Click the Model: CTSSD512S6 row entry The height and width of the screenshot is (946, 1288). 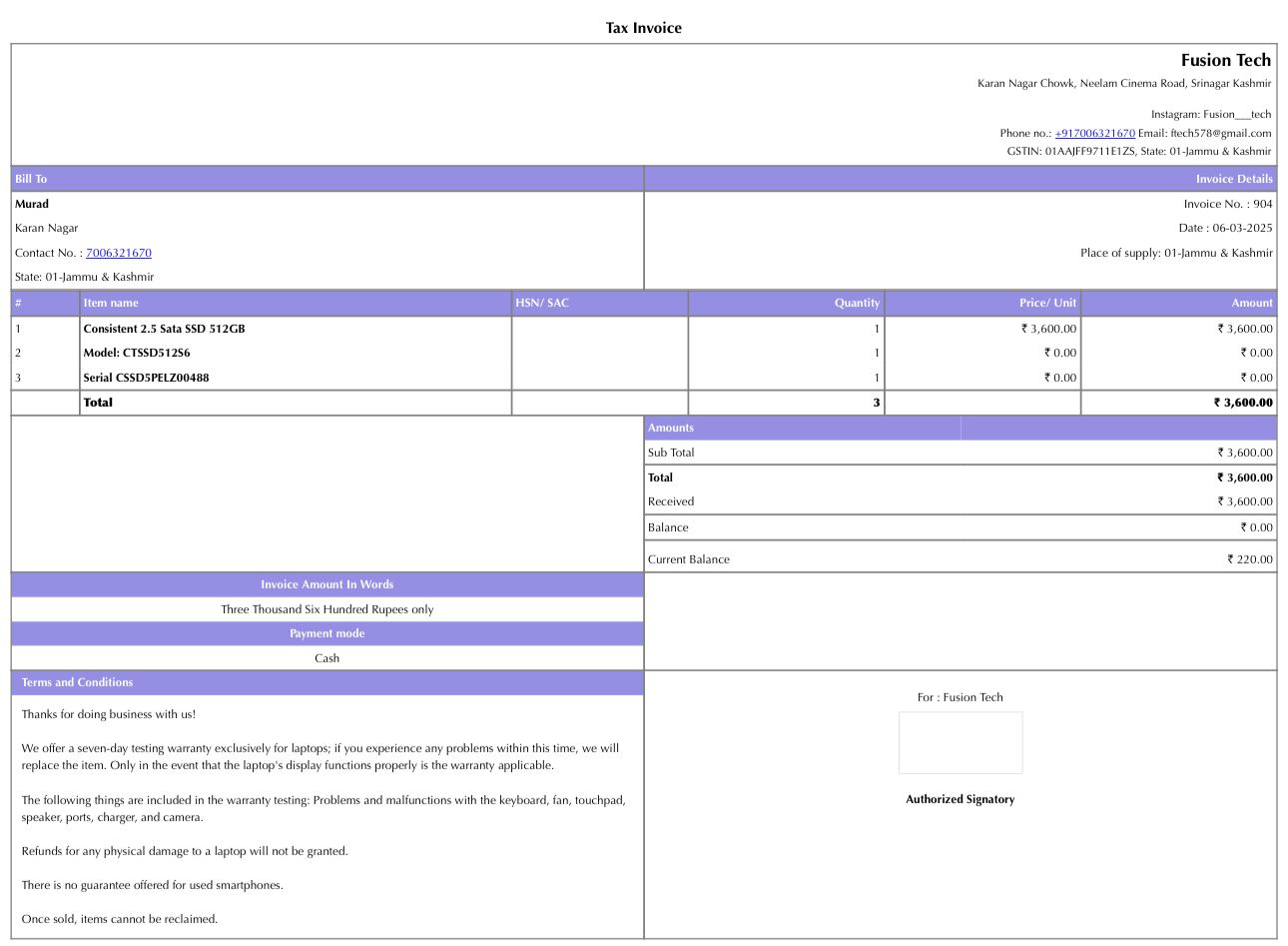[x=137, y=353]
